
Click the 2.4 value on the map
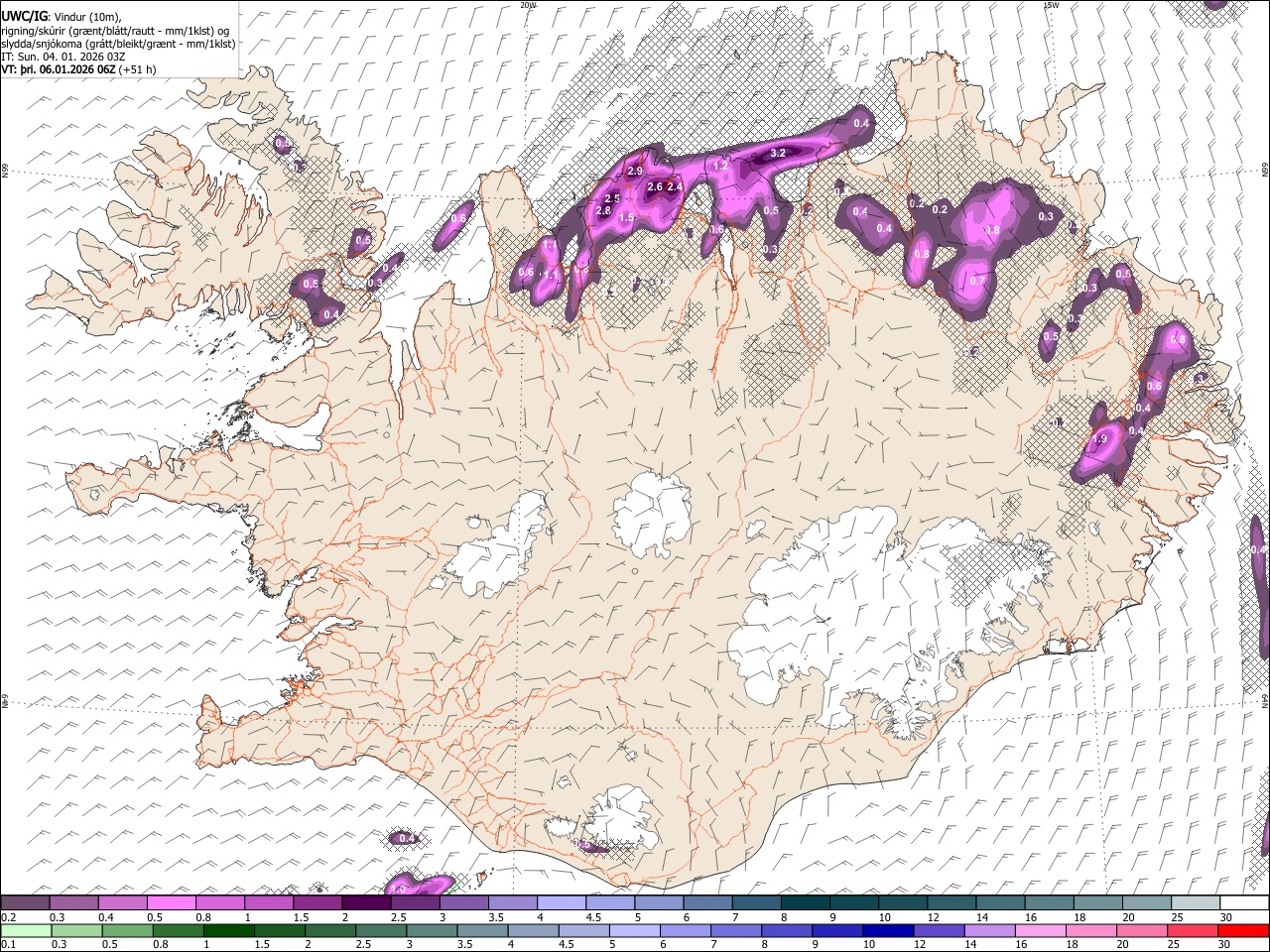point(675,186)
